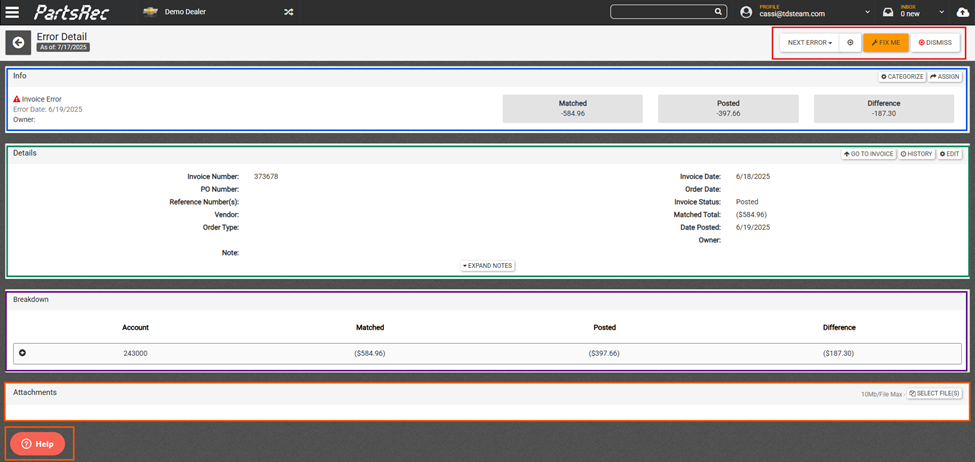
Task: Open the hamburger main menu
Action: click(x=12, y=12)
